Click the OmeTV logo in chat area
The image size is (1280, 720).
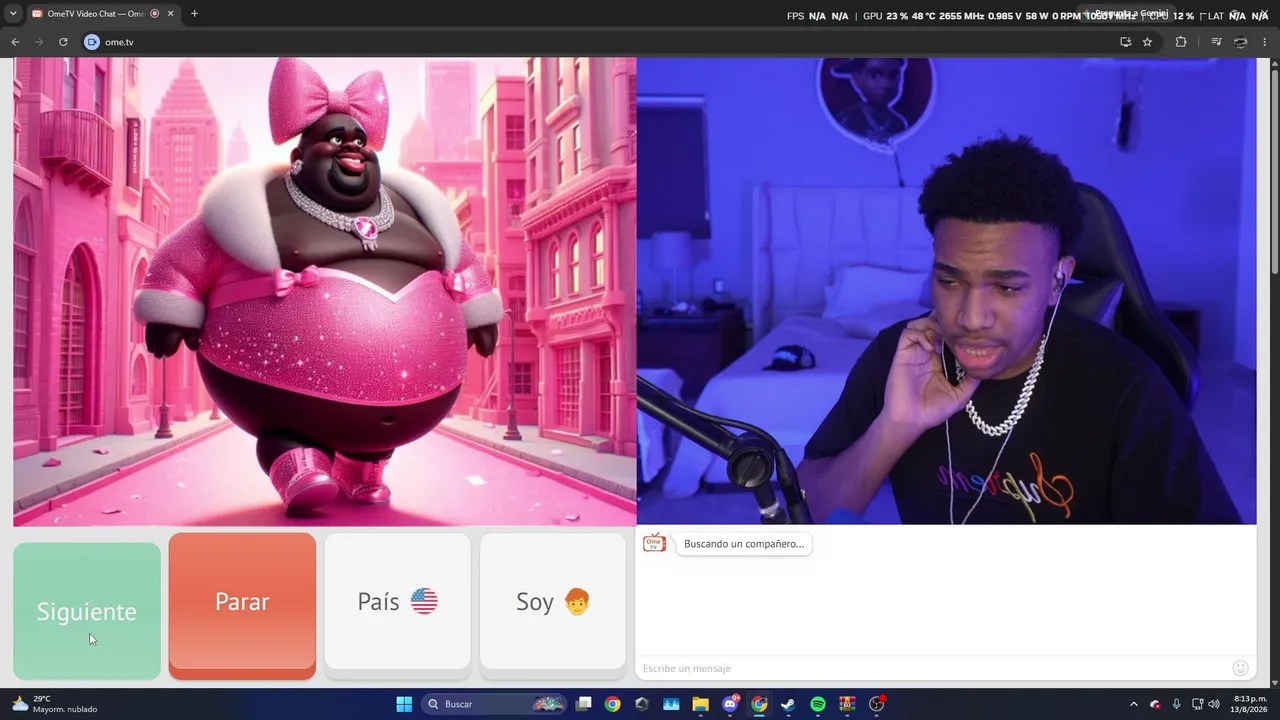[654, 543]
